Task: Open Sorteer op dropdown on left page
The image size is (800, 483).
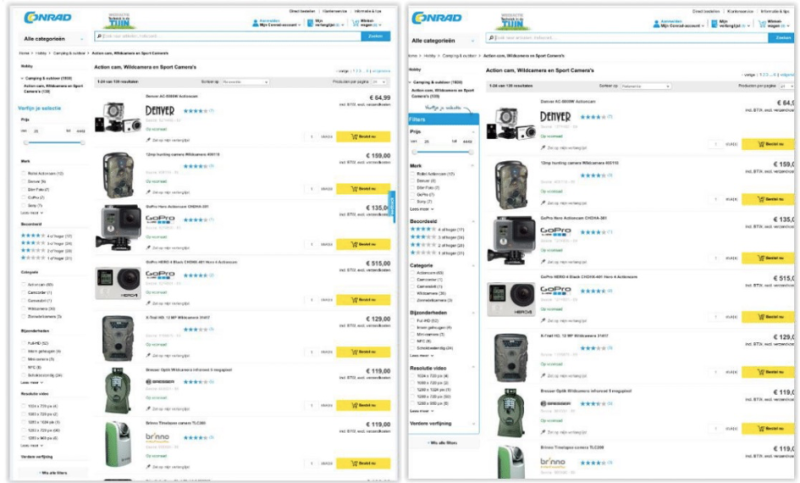Action: click(245, 82)
